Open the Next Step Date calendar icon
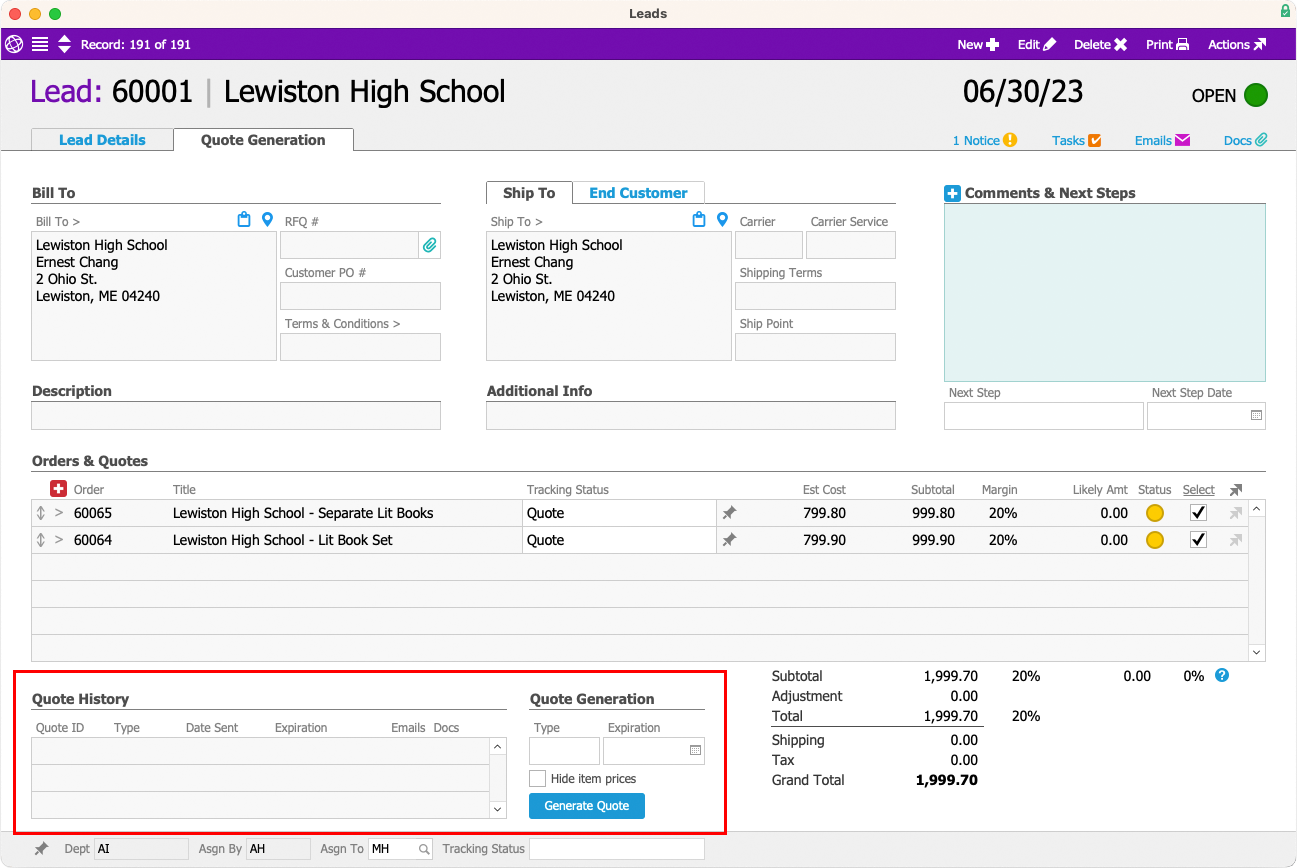 tap(1256, 415)
